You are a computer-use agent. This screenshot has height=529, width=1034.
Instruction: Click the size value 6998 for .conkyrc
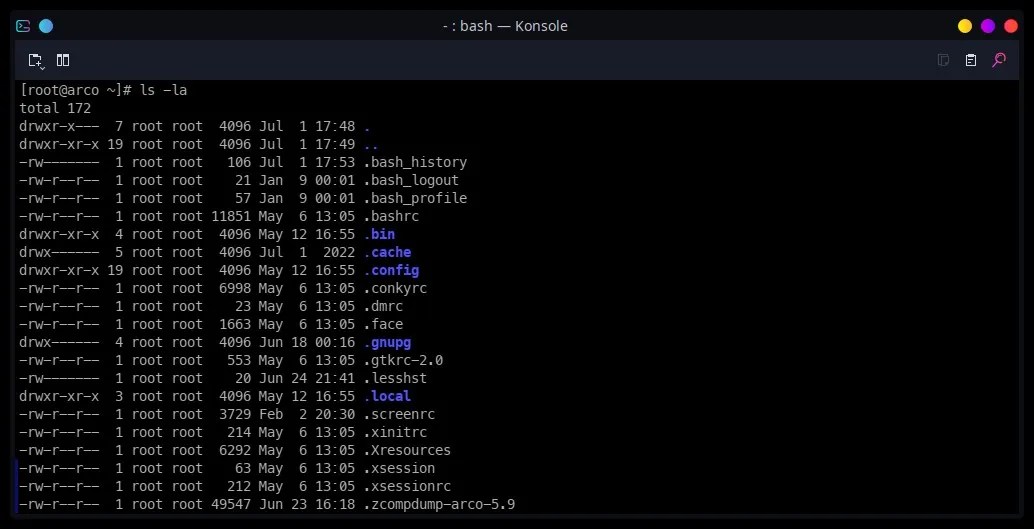(x=235, y=288)
